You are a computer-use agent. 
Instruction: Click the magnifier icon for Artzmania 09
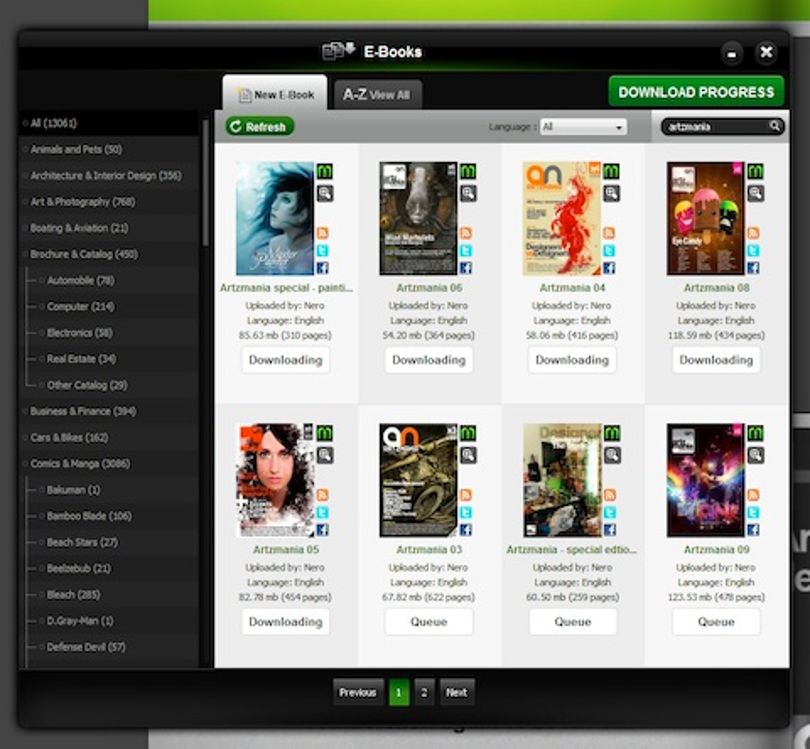point(755,455)
